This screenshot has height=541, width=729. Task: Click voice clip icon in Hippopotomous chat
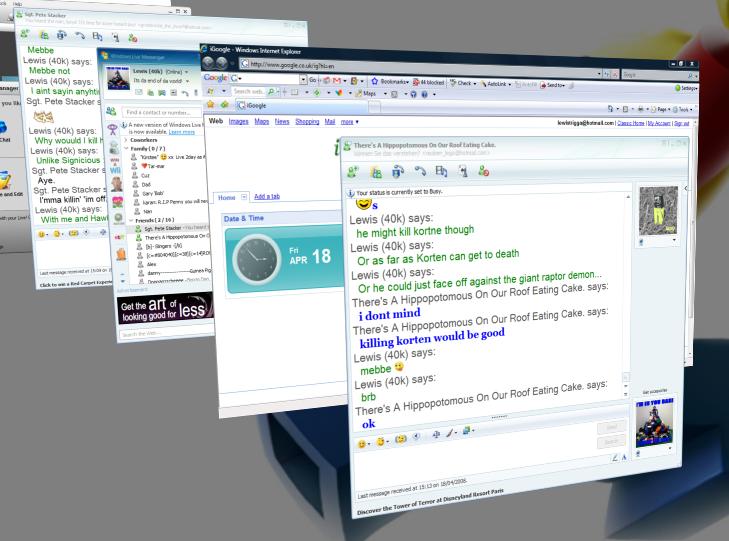(x=417, y=436)
